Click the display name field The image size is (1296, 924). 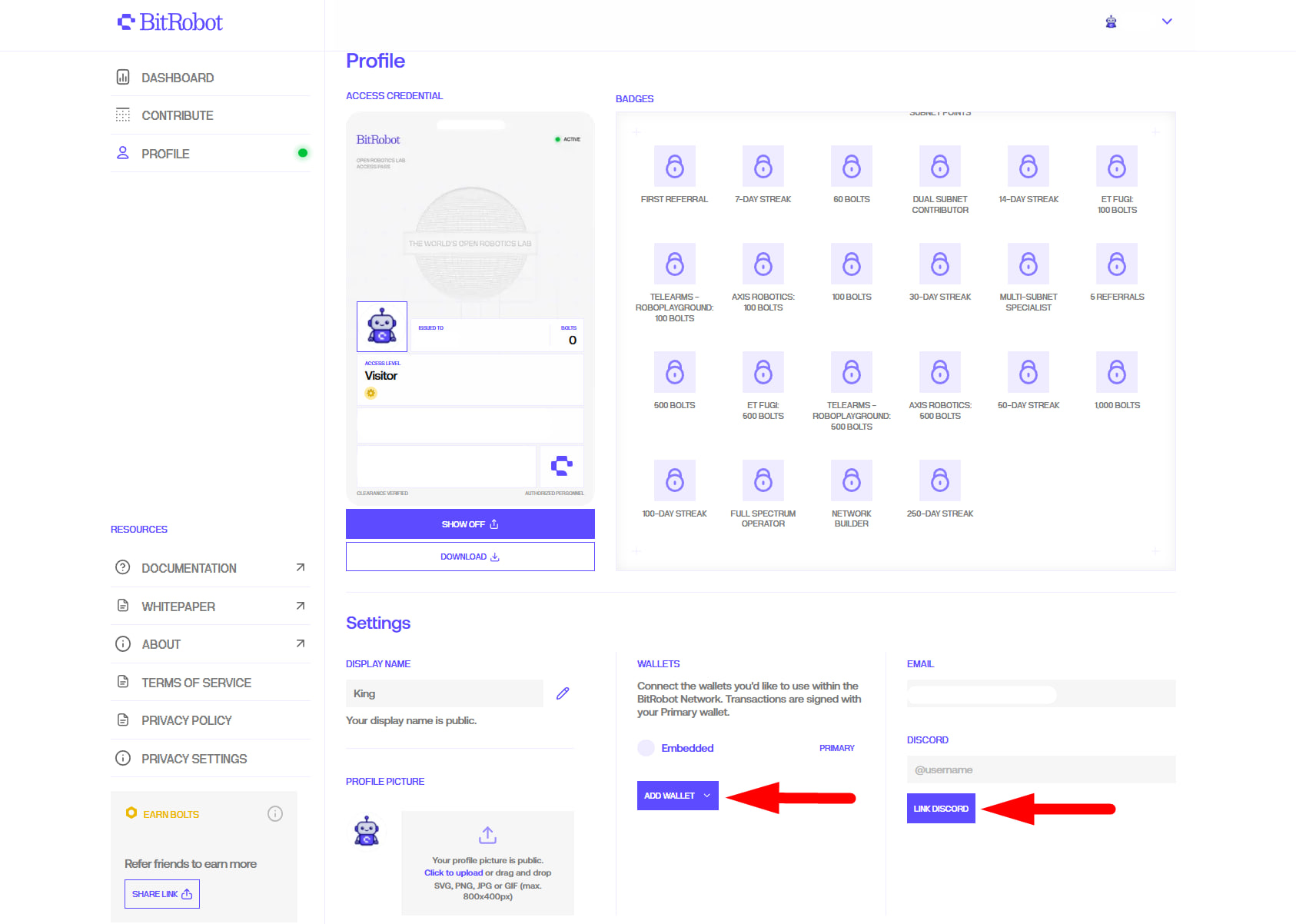[x=444, y=693]
